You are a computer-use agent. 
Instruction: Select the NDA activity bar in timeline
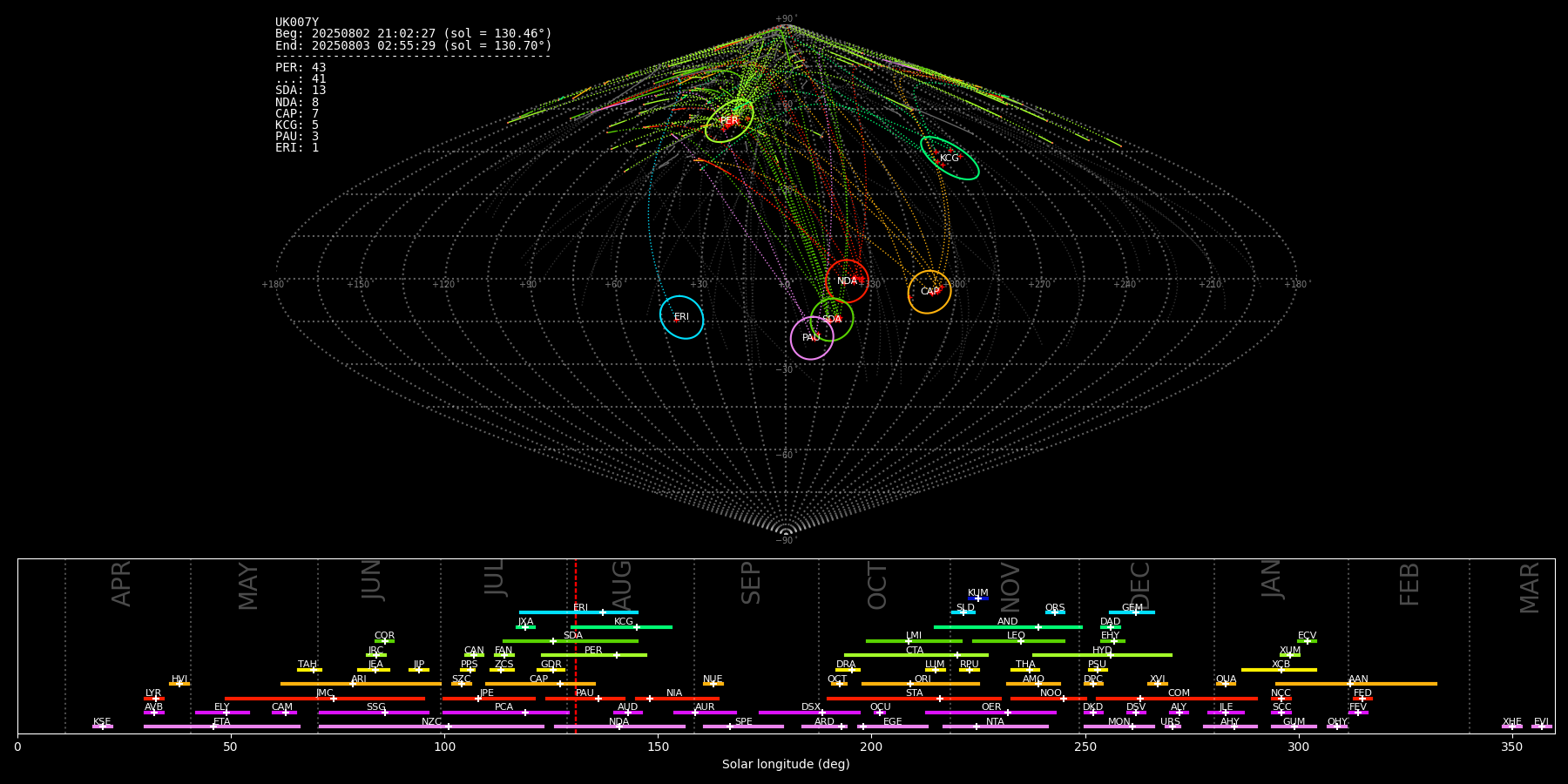(x=619, y=727)
